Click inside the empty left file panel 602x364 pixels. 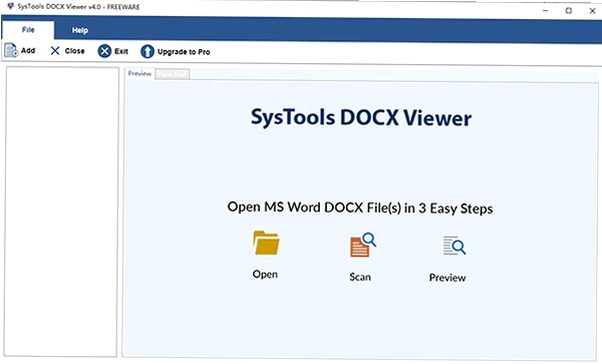[x=61, y=212]
